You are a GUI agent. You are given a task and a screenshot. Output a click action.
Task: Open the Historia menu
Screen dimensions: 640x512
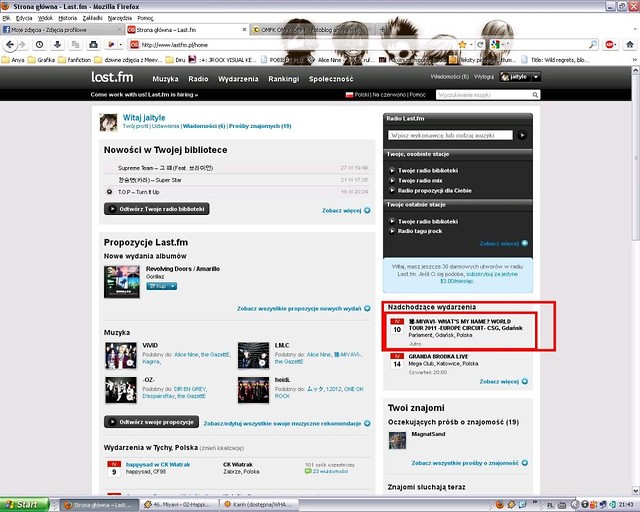tap(67, 18)
